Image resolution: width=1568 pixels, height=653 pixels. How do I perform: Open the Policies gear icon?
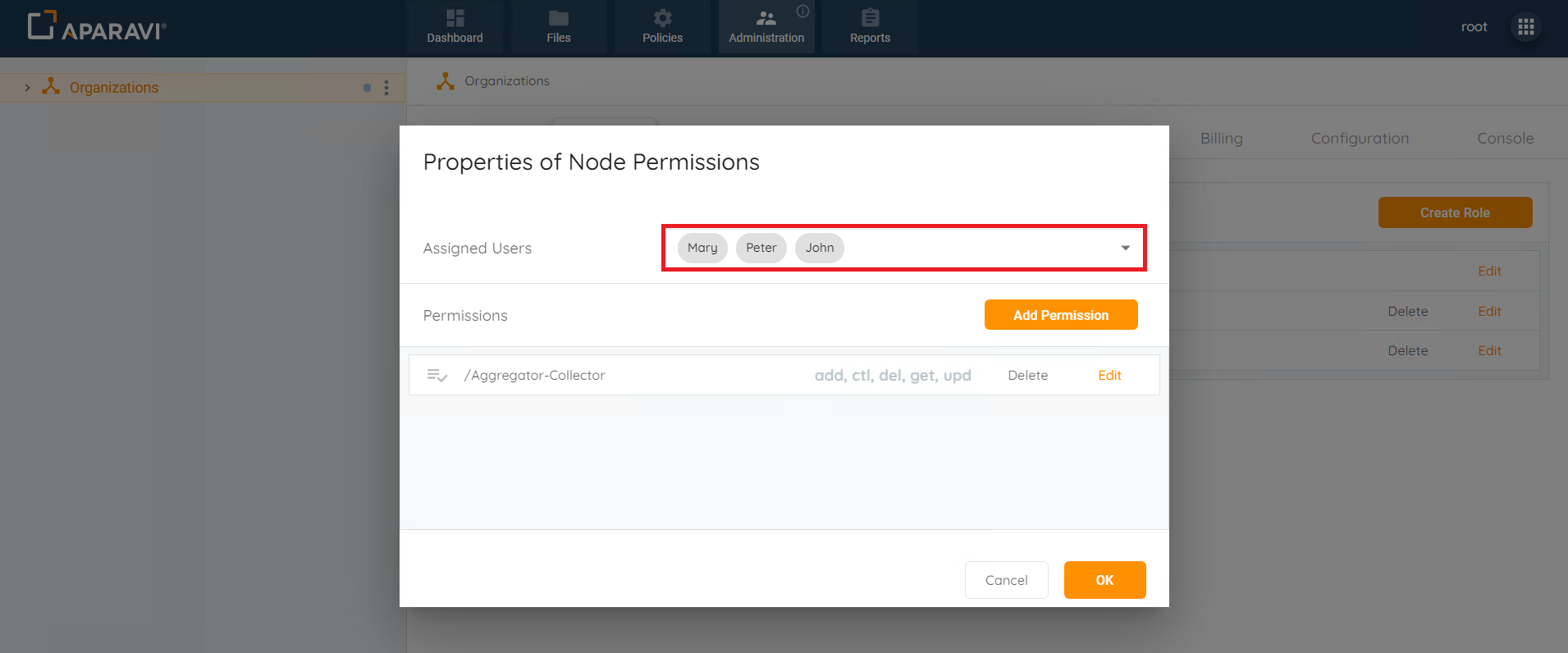pyautogui.click(x=662, y=19)
